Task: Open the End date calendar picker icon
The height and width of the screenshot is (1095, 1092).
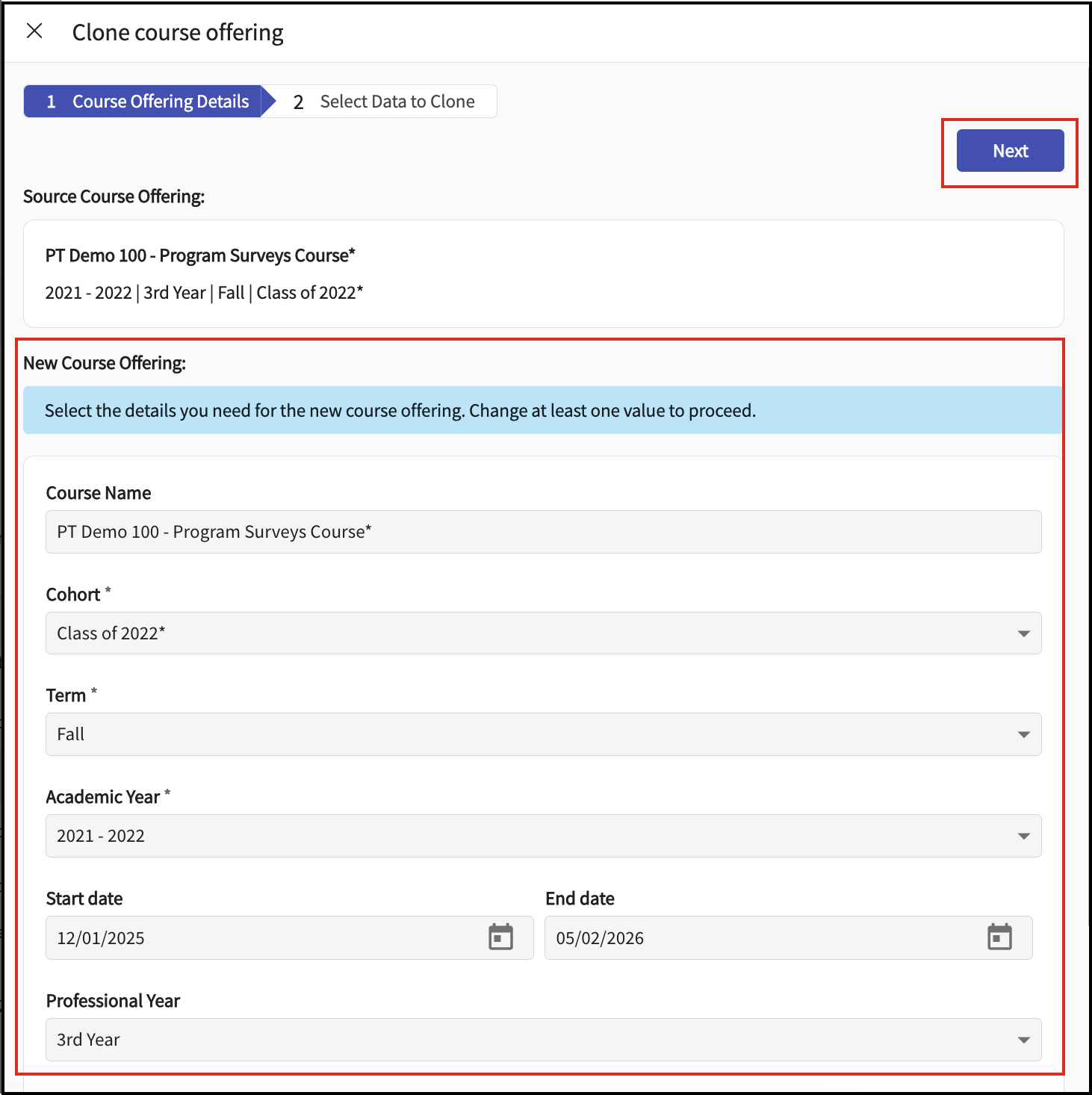Action: pos(999,937)
